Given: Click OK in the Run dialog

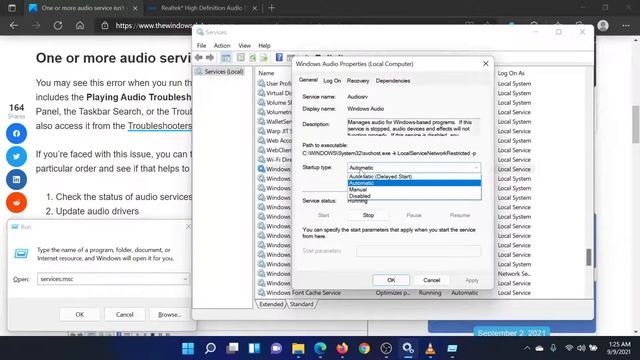Looking at the screenshot, I should coord(80,315).
